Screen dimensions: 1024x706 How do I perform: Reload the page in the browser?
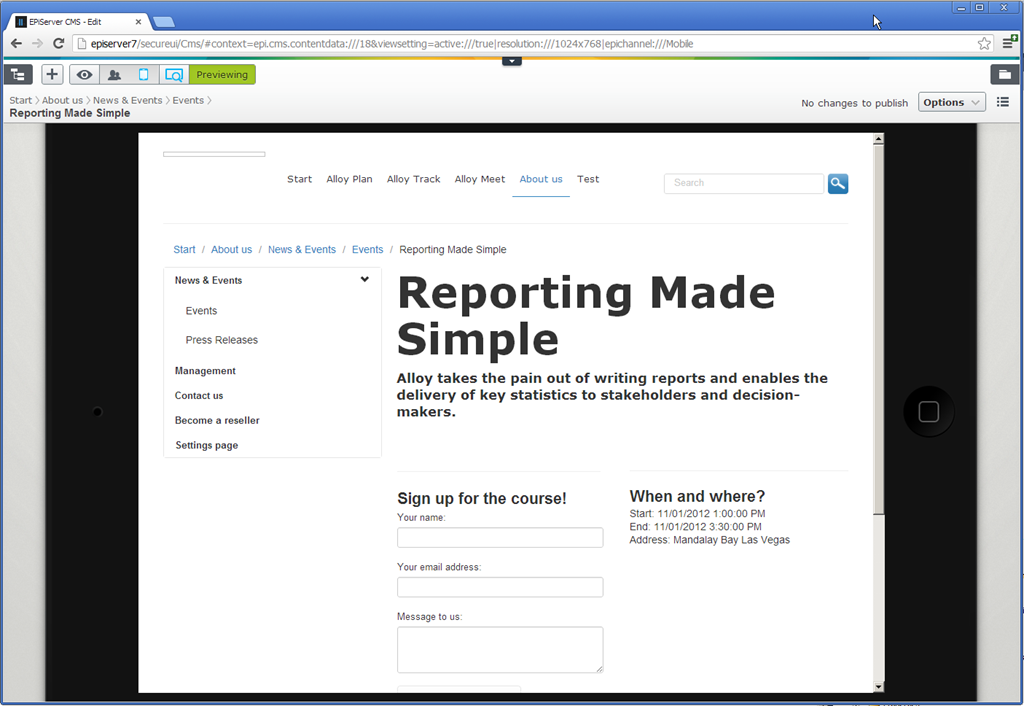tap(59, 44)
